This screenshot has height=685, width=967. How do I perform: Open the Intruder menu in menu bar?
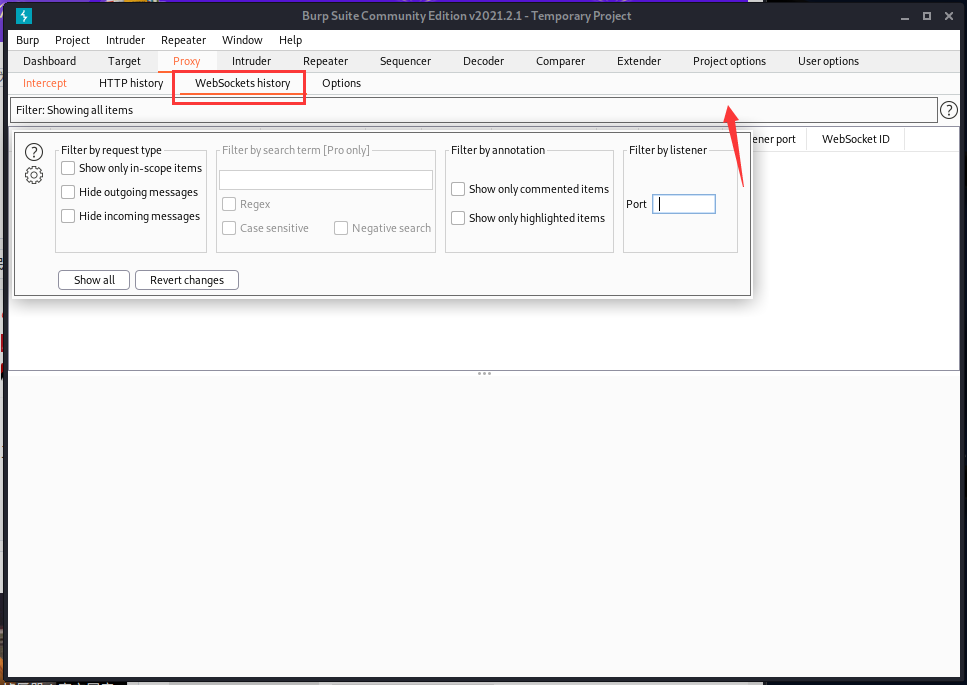click(x=125, y=40)
